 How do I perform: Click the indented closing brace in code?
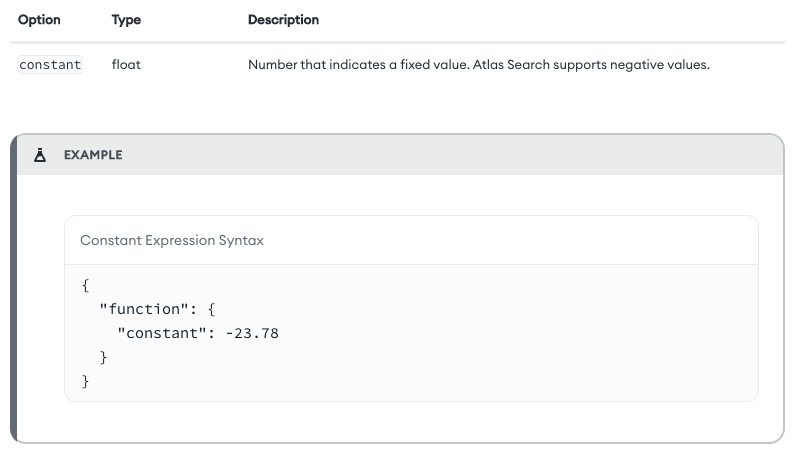pyautogui.click(x=103, y=357)
